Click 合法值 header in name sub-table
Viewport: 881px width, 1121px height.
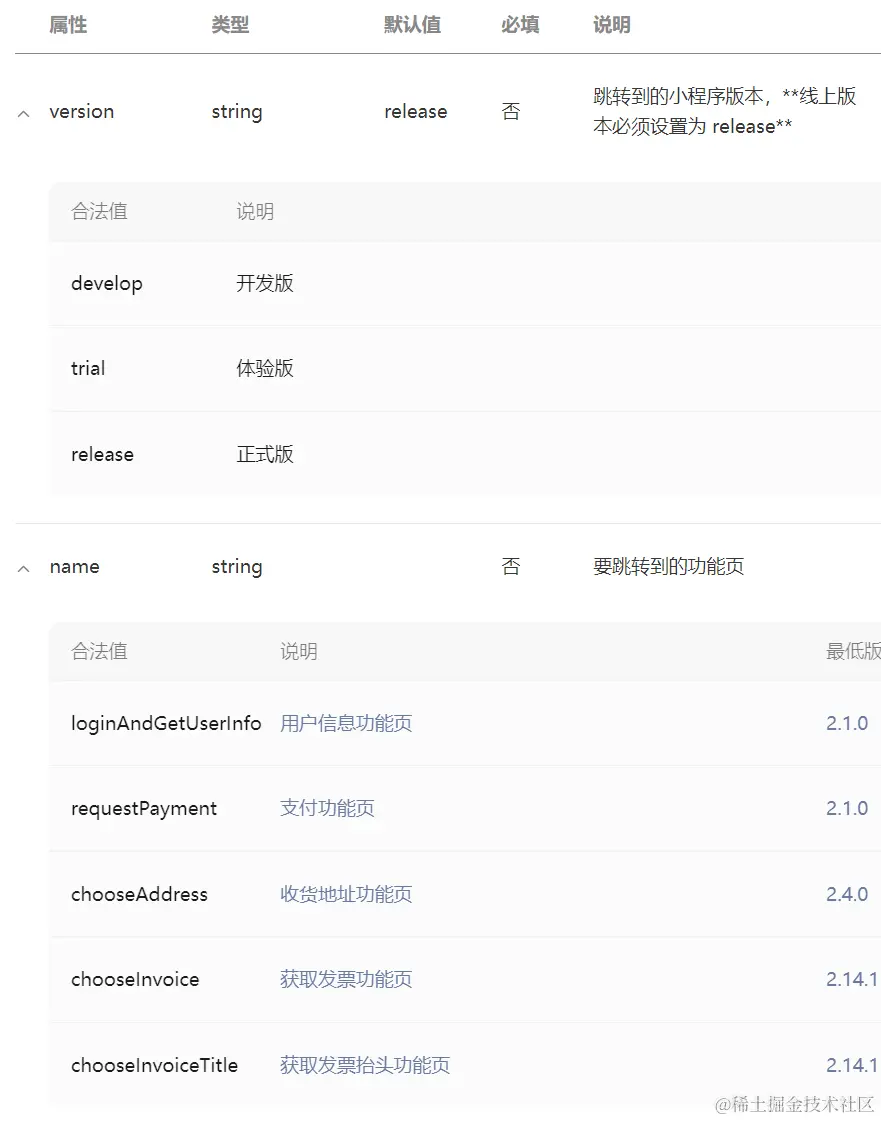point(99,651)
